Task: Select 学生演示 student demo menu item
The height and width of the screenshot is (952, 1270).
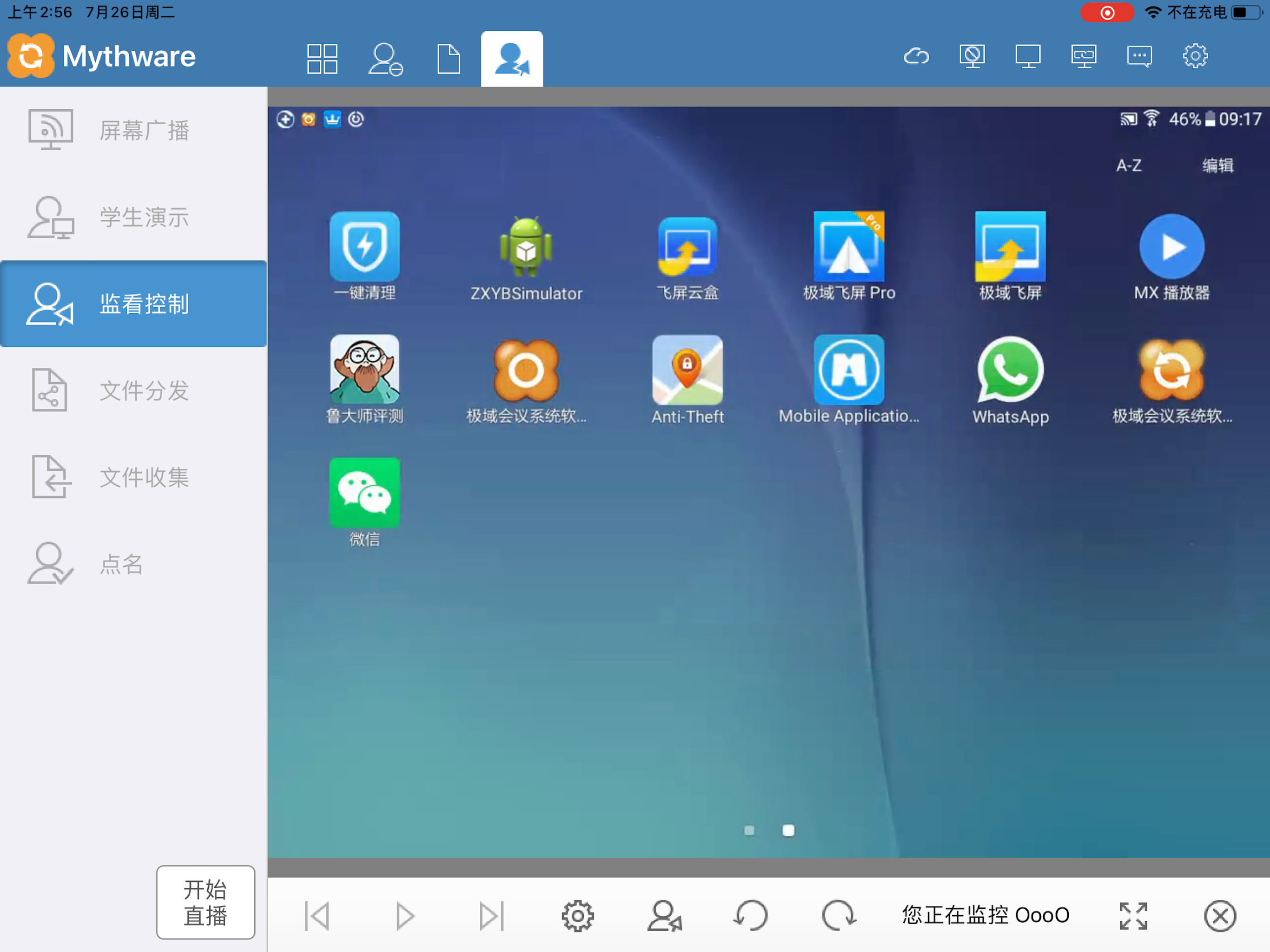Action: tap(133, 217)
